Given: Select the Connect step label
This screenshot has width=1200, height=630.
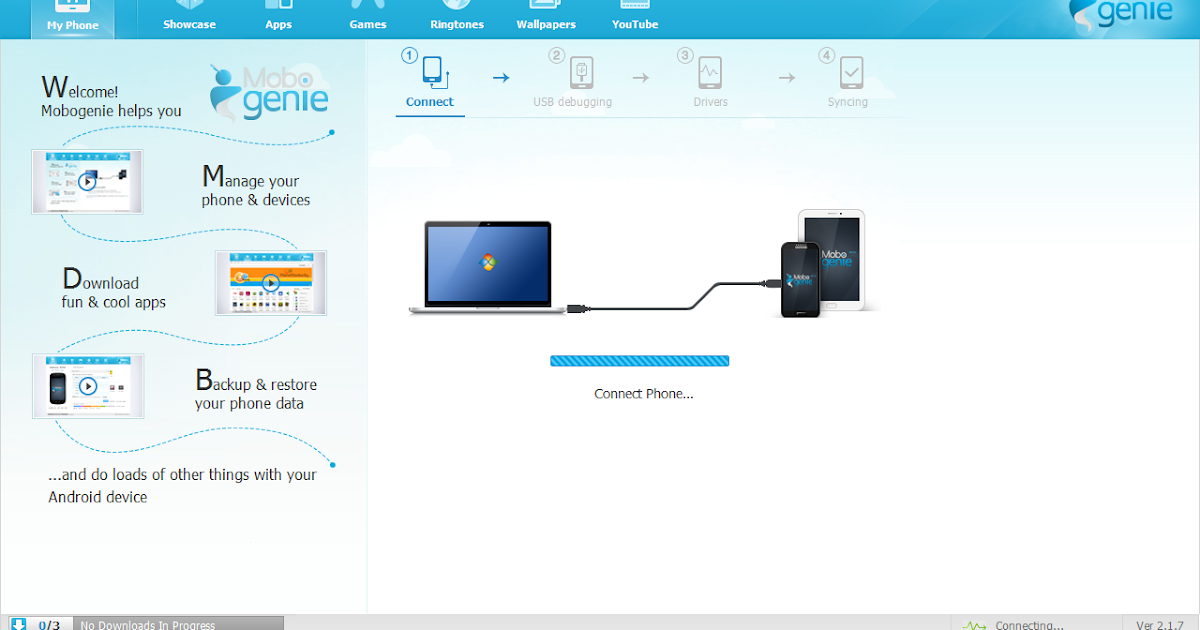Looking at the screenshot, I should pos(429,102).
